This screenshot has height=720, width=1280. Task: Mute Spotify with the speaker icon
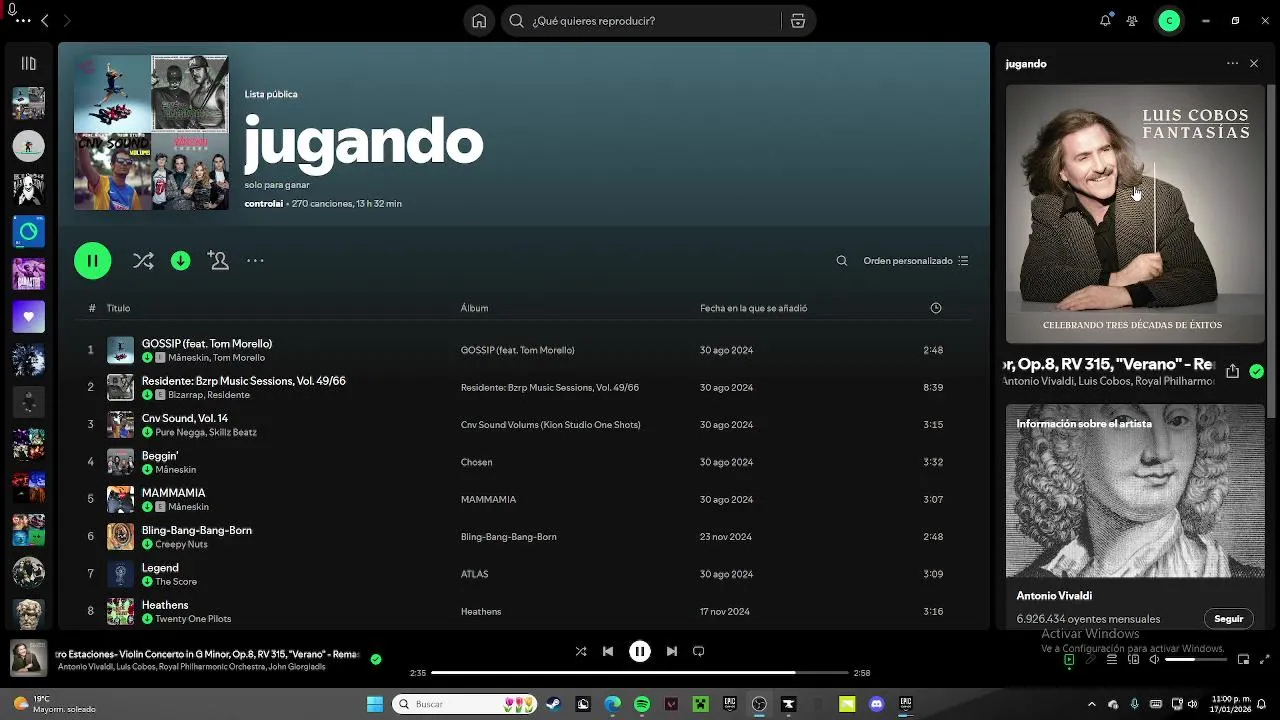1153,659
